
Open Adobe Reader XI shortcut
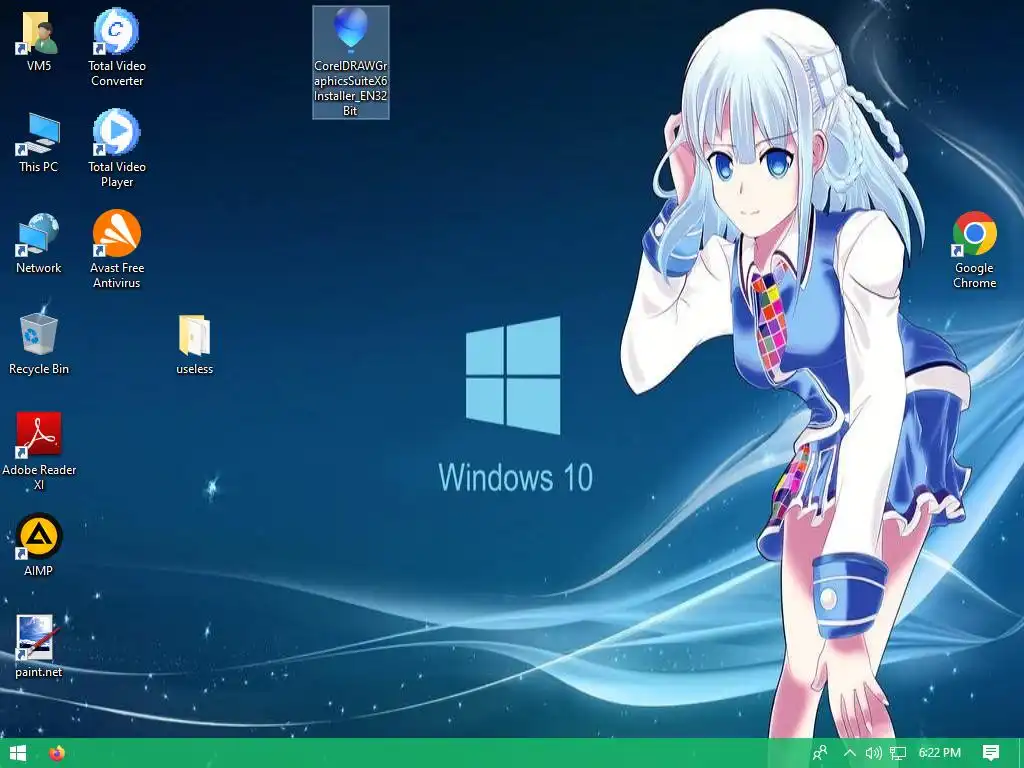point(39,451)
